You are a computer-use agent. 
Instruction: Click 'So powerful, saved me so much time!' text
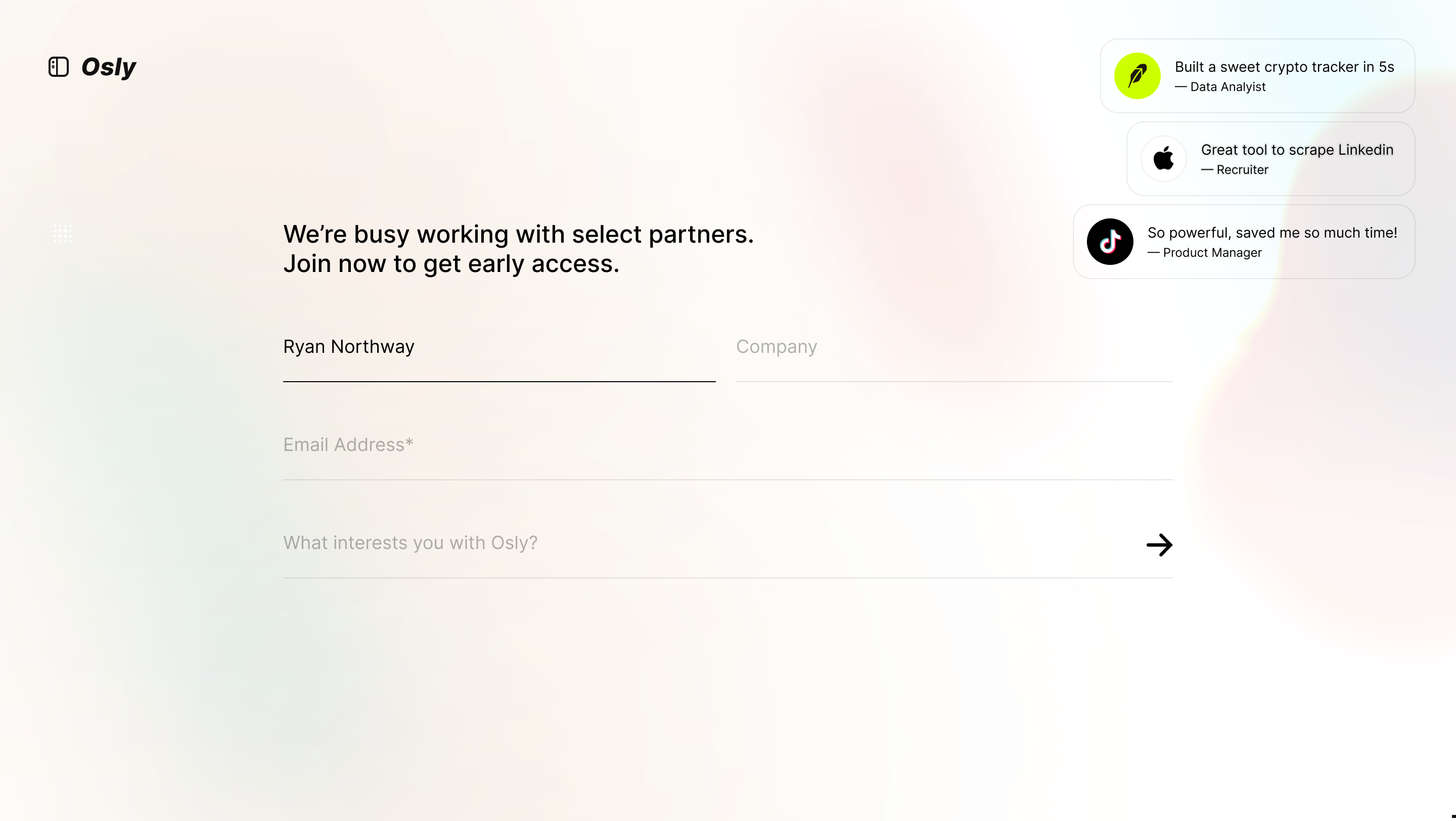1272,233
